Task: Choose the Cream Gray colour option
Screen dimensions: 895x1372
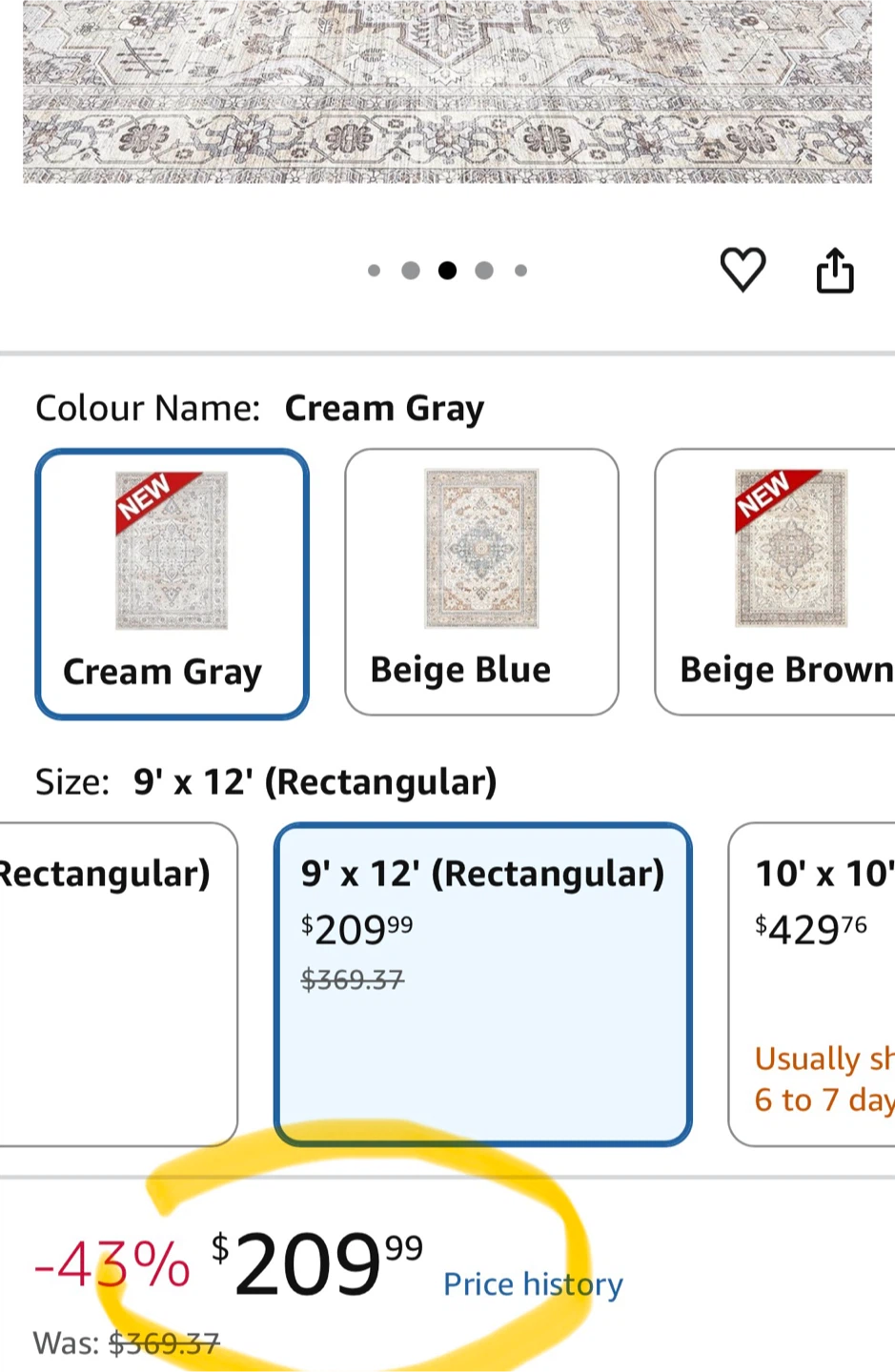Action: point(173,584)
